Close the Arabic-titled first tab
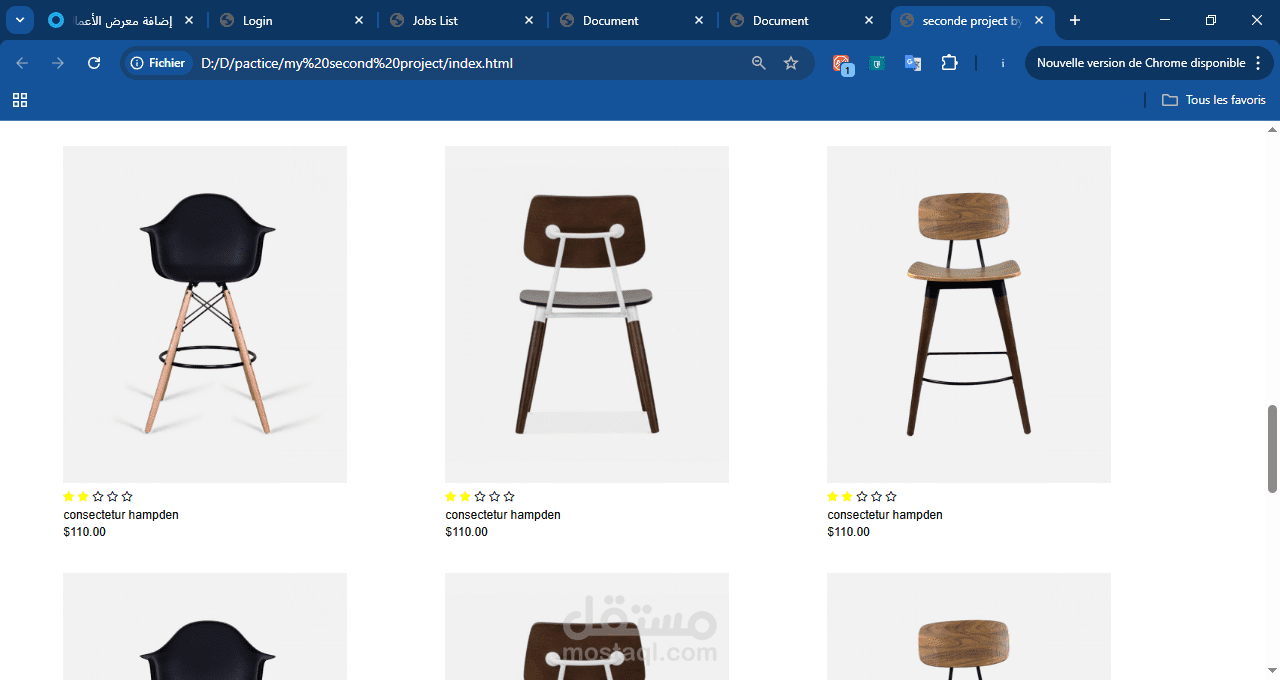Viewport: 1280px width, 680px height. [x=189, y=20]
